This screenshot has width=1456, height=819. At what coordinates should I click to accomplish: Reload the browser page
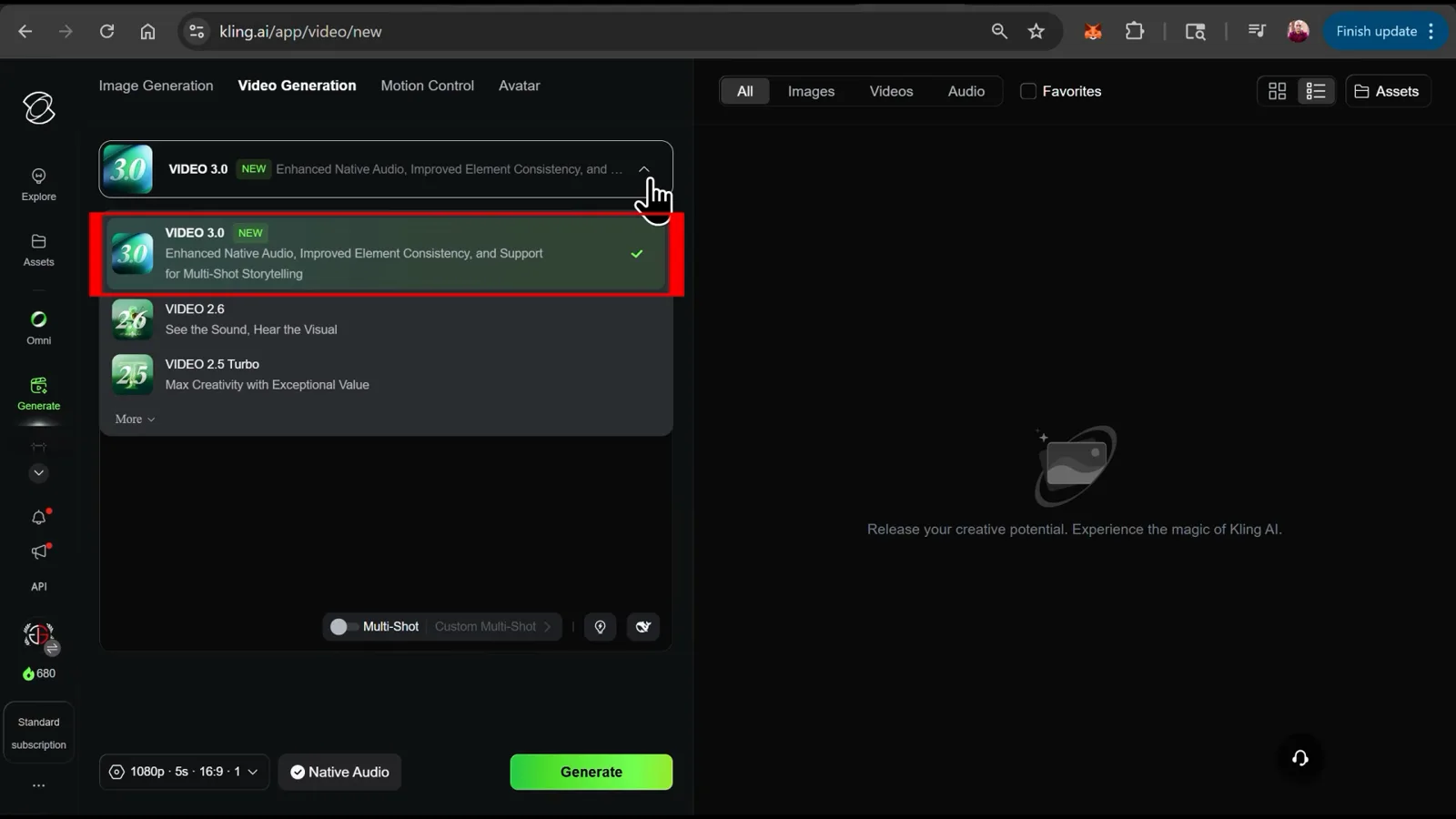(x=106, y=32)
